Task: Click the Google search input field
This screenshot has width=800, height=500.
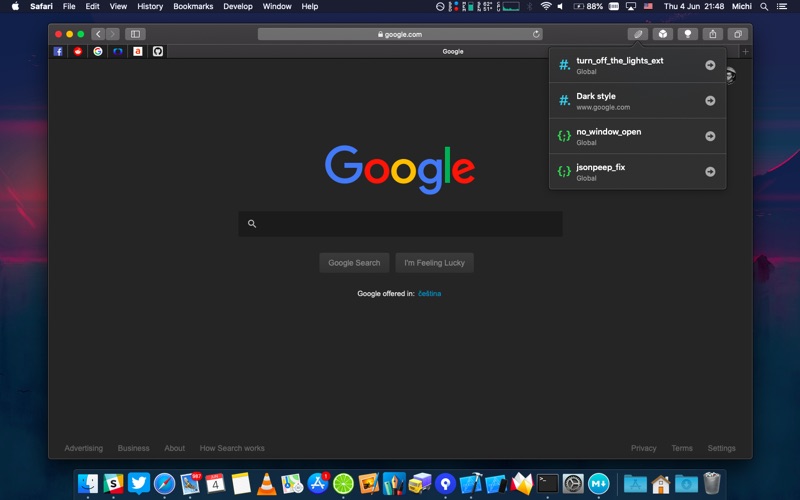Action: (401, 223)
